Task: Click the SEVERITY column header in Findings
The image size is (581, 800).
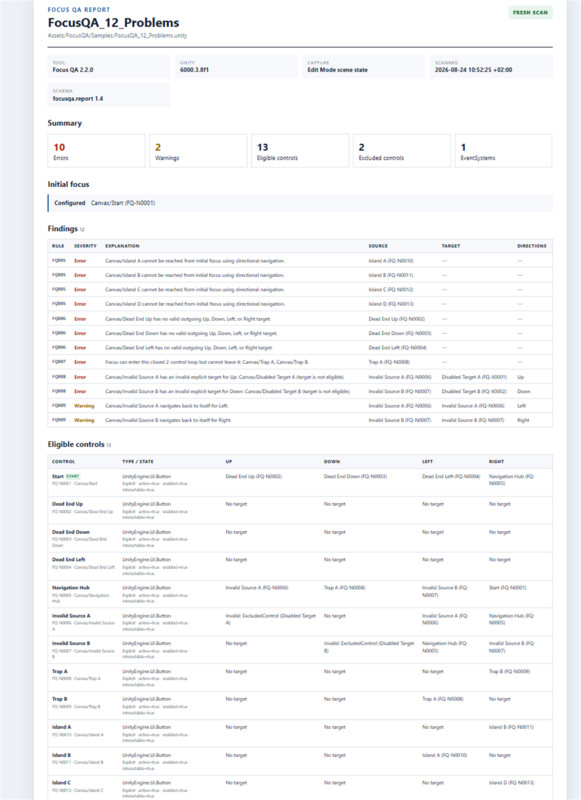Action: pos(85,246)
